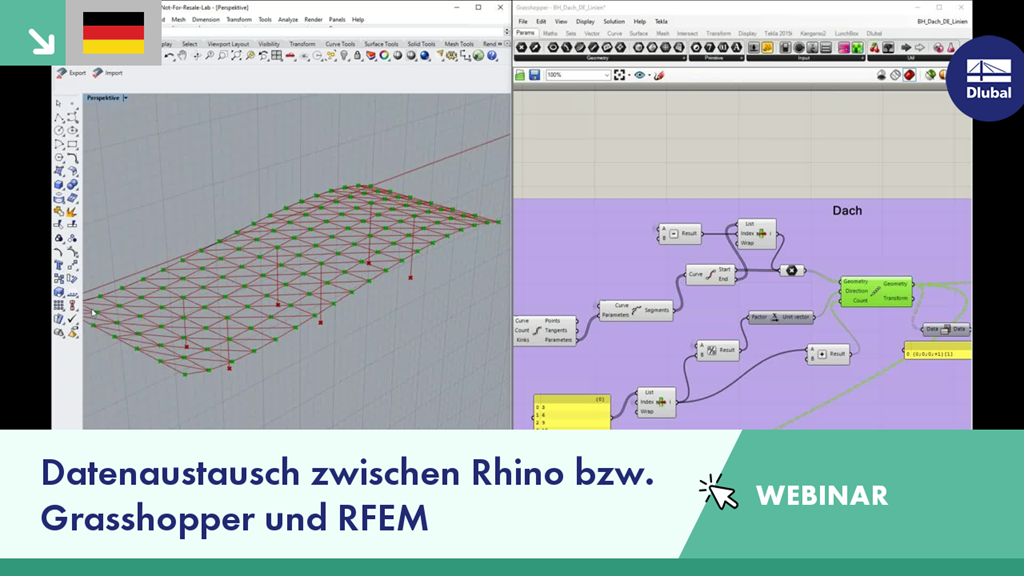Switch to the Mesh Tools toolbar tab
This screenshot has width=1024, height=576.
[x=458, y=44]
